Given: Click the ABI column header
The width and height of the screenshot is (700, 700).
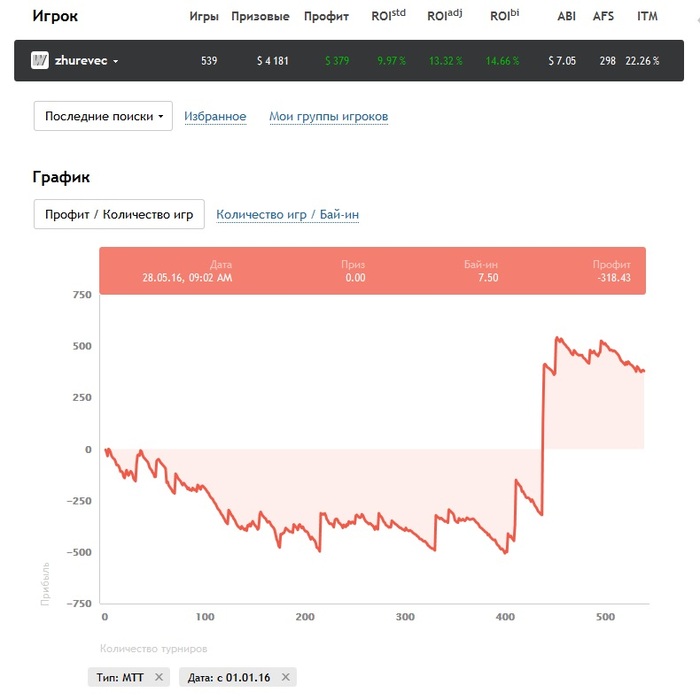Looking at the screenshot, I should coord(567,17).
